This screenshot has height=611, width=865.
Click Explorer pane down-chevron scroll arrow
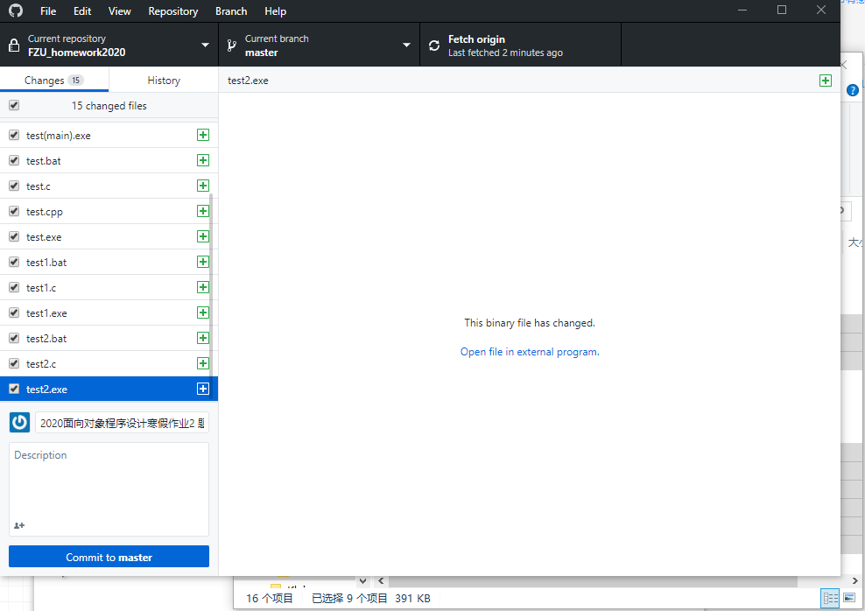pyautogui.click(x=362, y=581)
